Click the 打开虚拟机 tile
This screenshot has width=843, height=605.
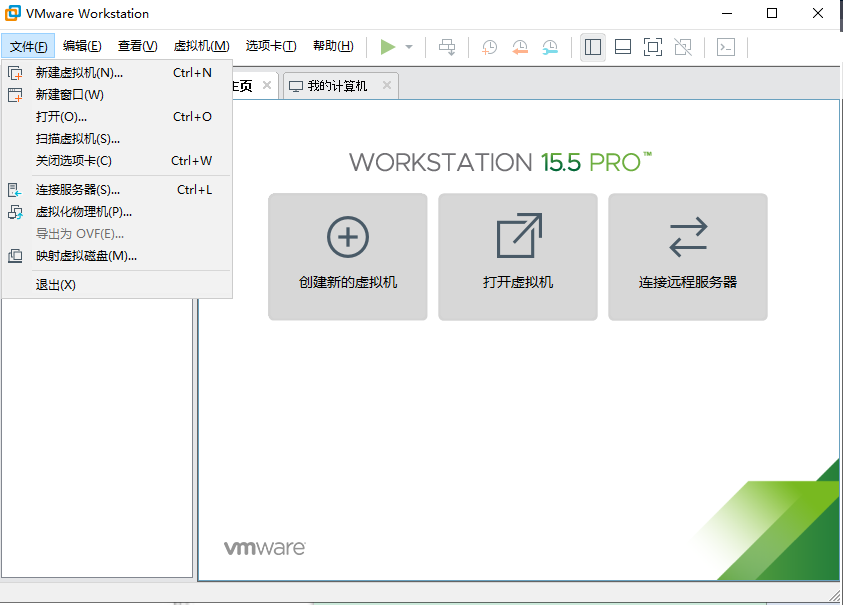pyautogui.click(x=518, y=257)
